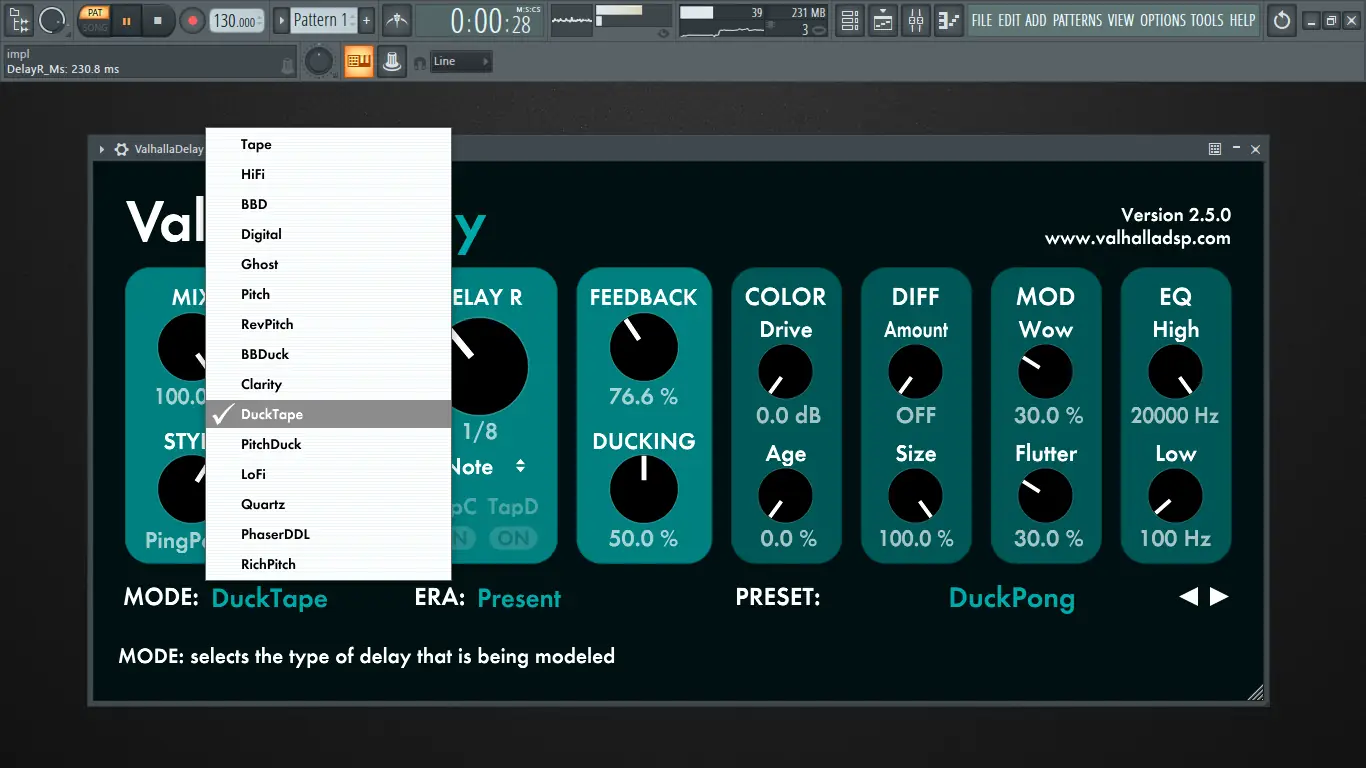Open the ValhallaDelay plugin gear options
Image resolution: width=1366 pixels, height=768 pixels.
[122, 149]
